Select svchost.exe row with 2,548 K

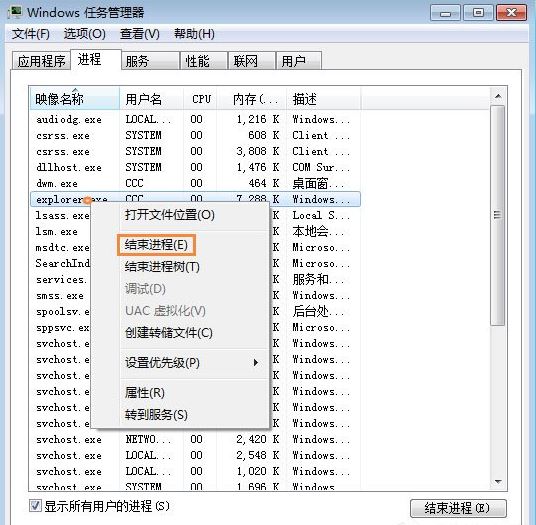(x=195, y=455)
